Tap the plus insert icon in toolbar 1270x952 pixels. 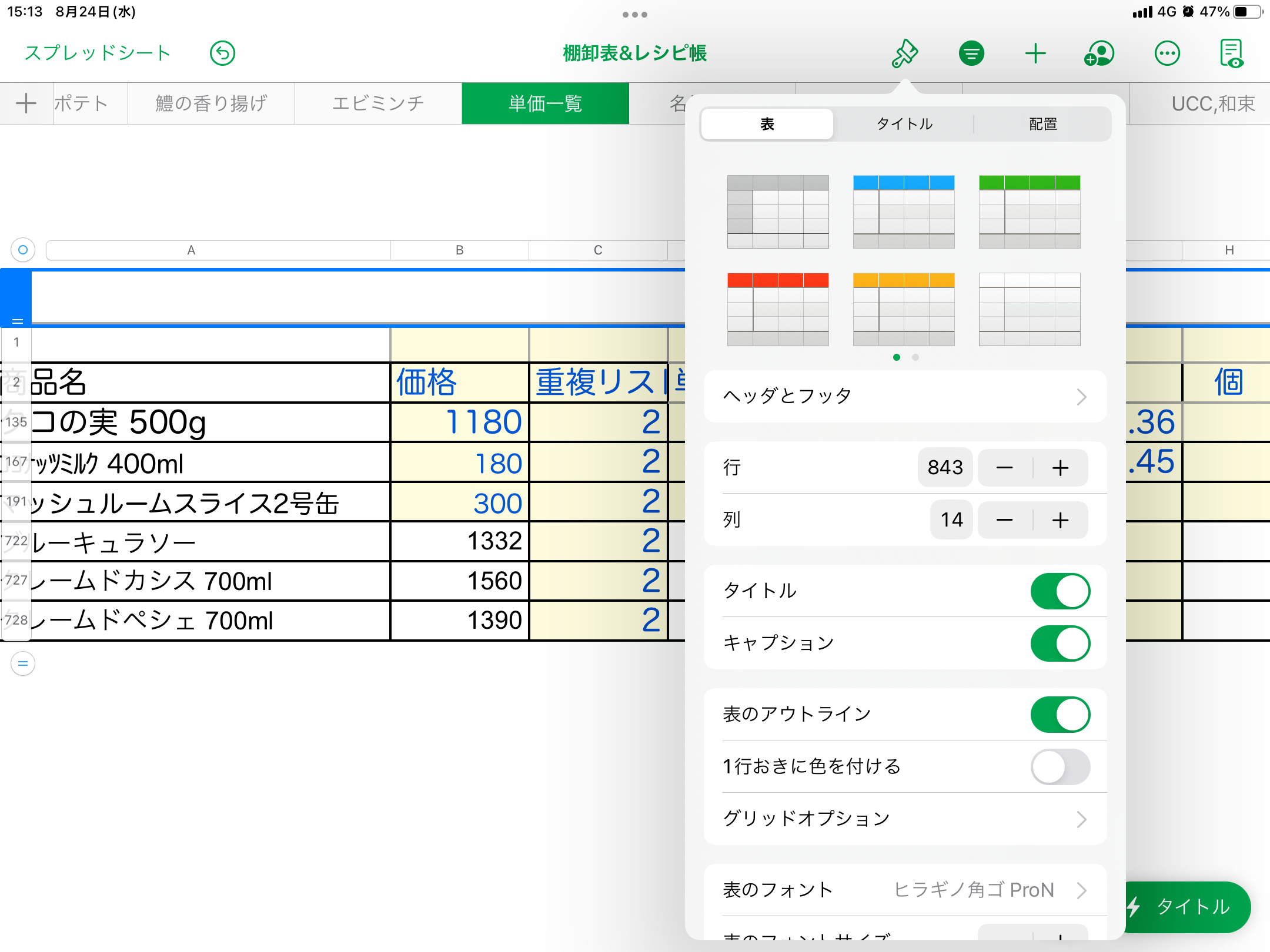click(x=1035, y=53)
